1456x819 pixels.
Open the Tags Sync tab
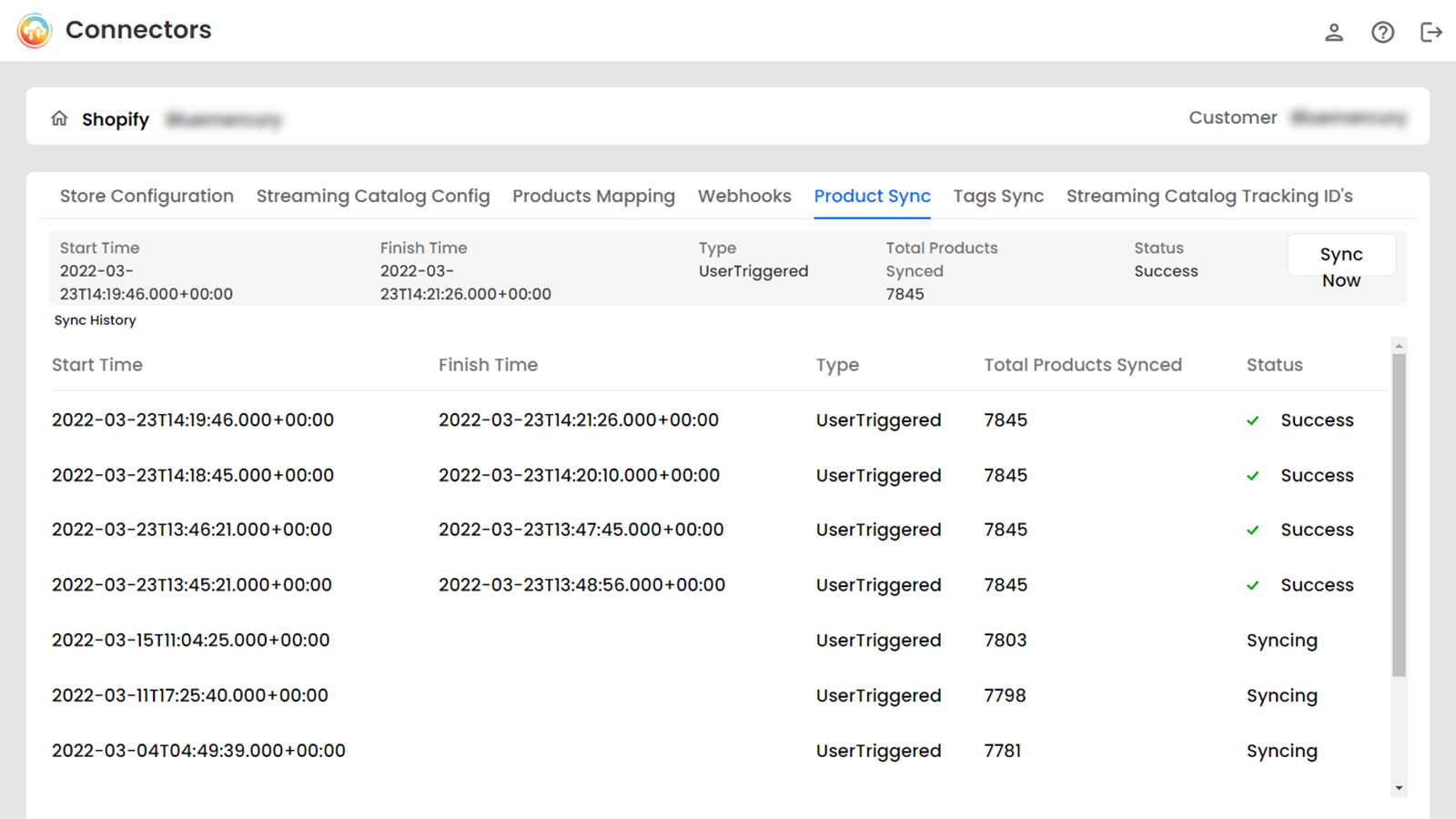[998, 196]
